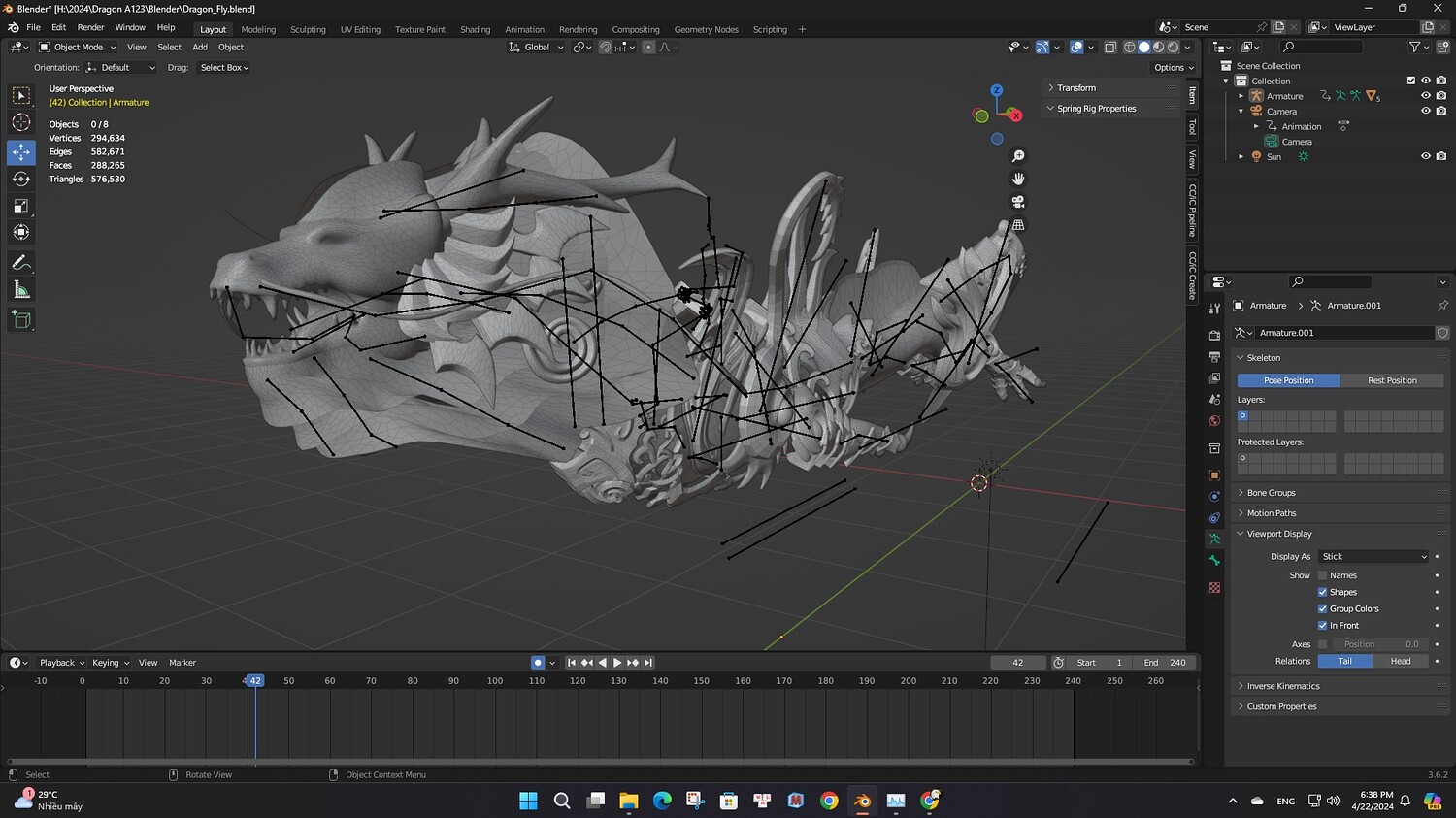Expand the Bone Groups panel

pos(1271,493)
